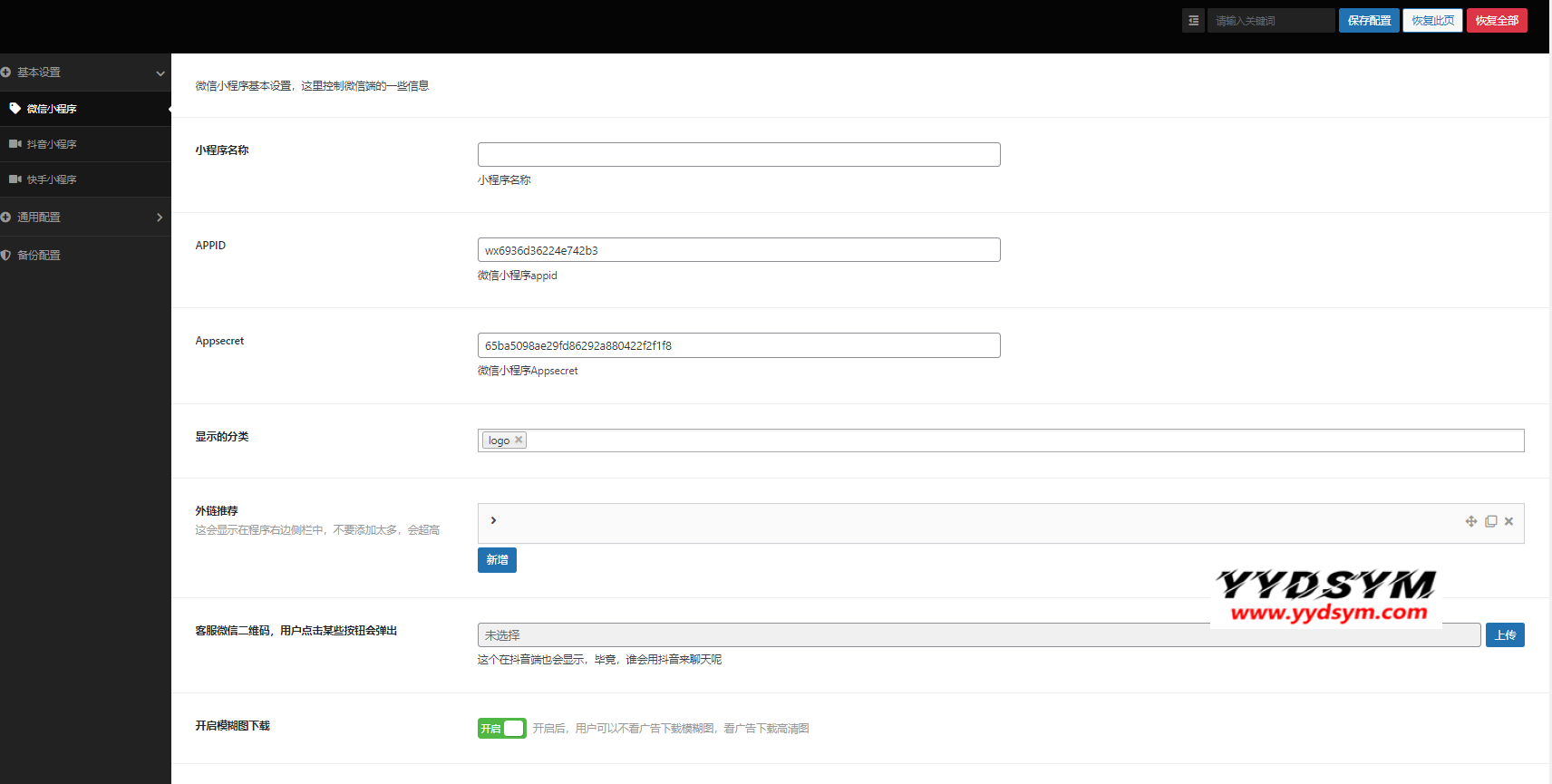The height and width of the screenshot is (784, 1552).
Task: Click the video icon beside 抖音小程序
Action: 15,144
